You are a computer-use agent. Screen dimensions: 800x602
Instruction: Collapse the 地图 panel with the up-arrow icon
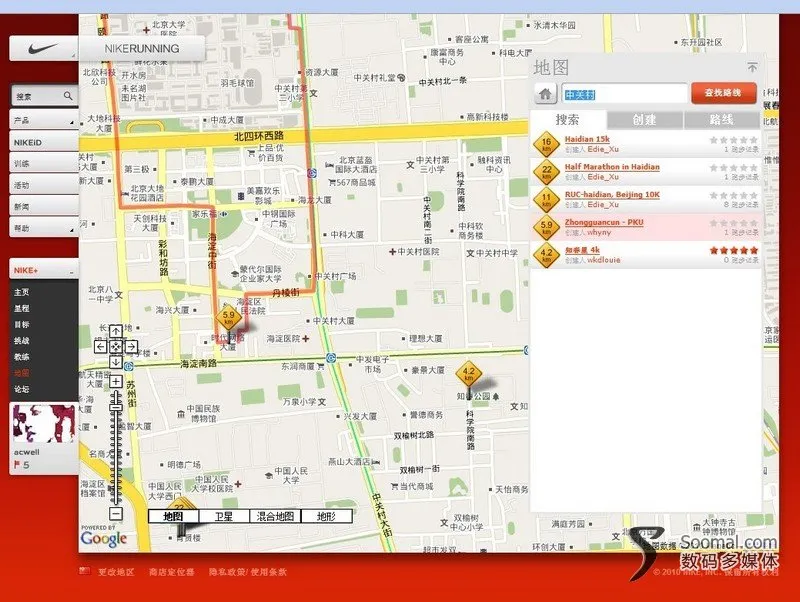pyautogui.click(x=752, y=67)
